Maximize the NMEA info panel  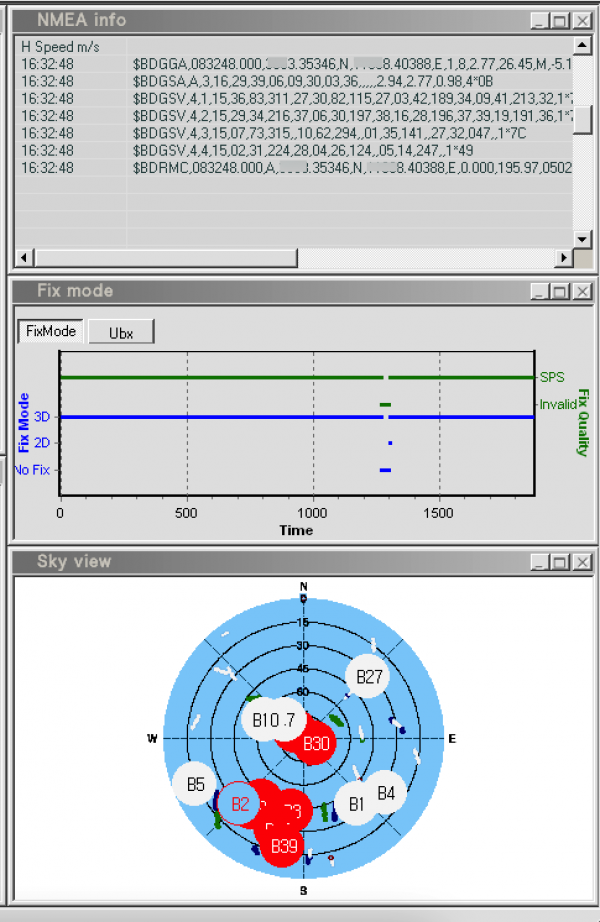click(x=560, y=21)
